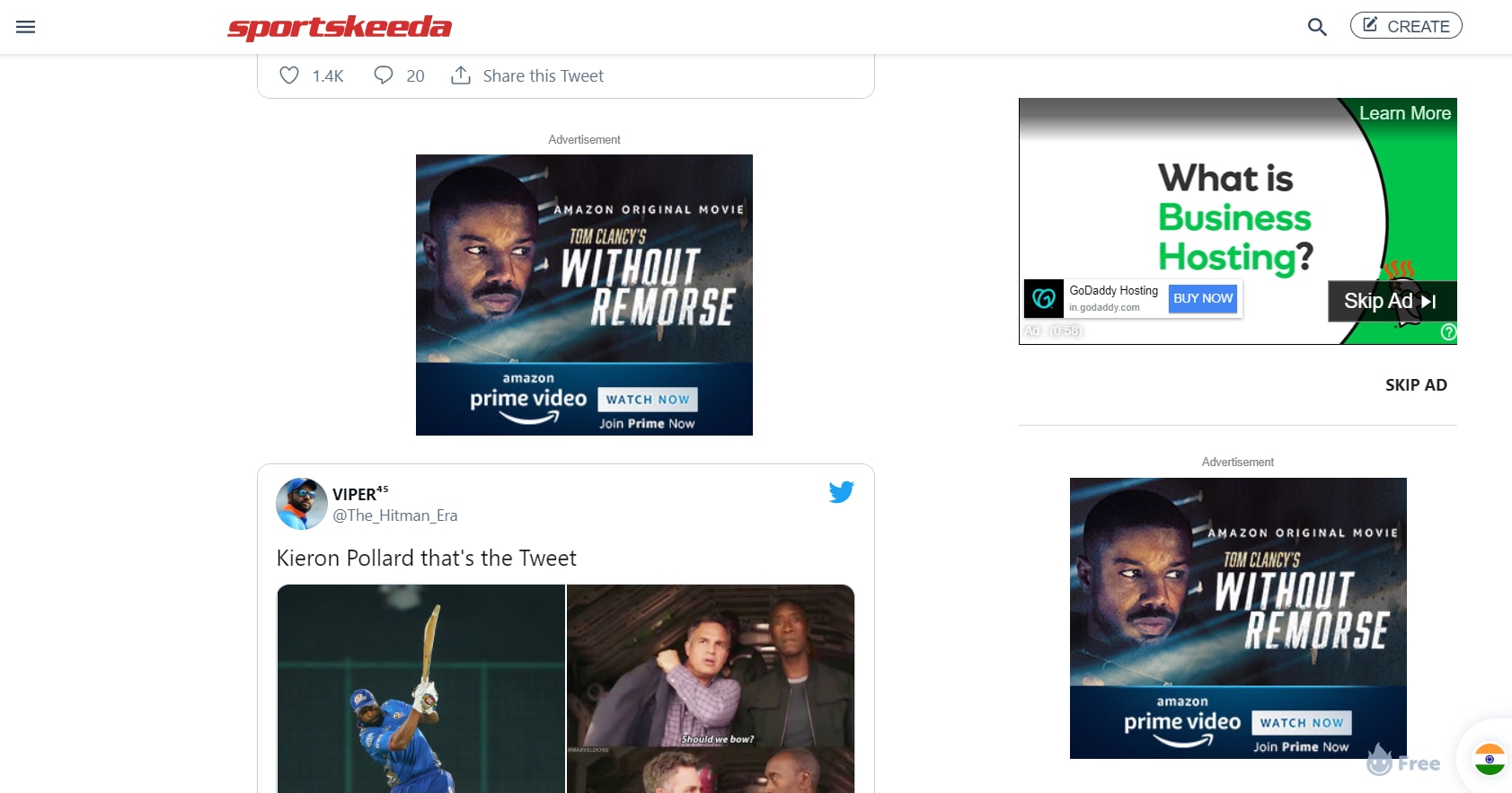Screen dimensions: 1512x793
Task: Open VIPER's profile avatar
Action: (302, 504)
